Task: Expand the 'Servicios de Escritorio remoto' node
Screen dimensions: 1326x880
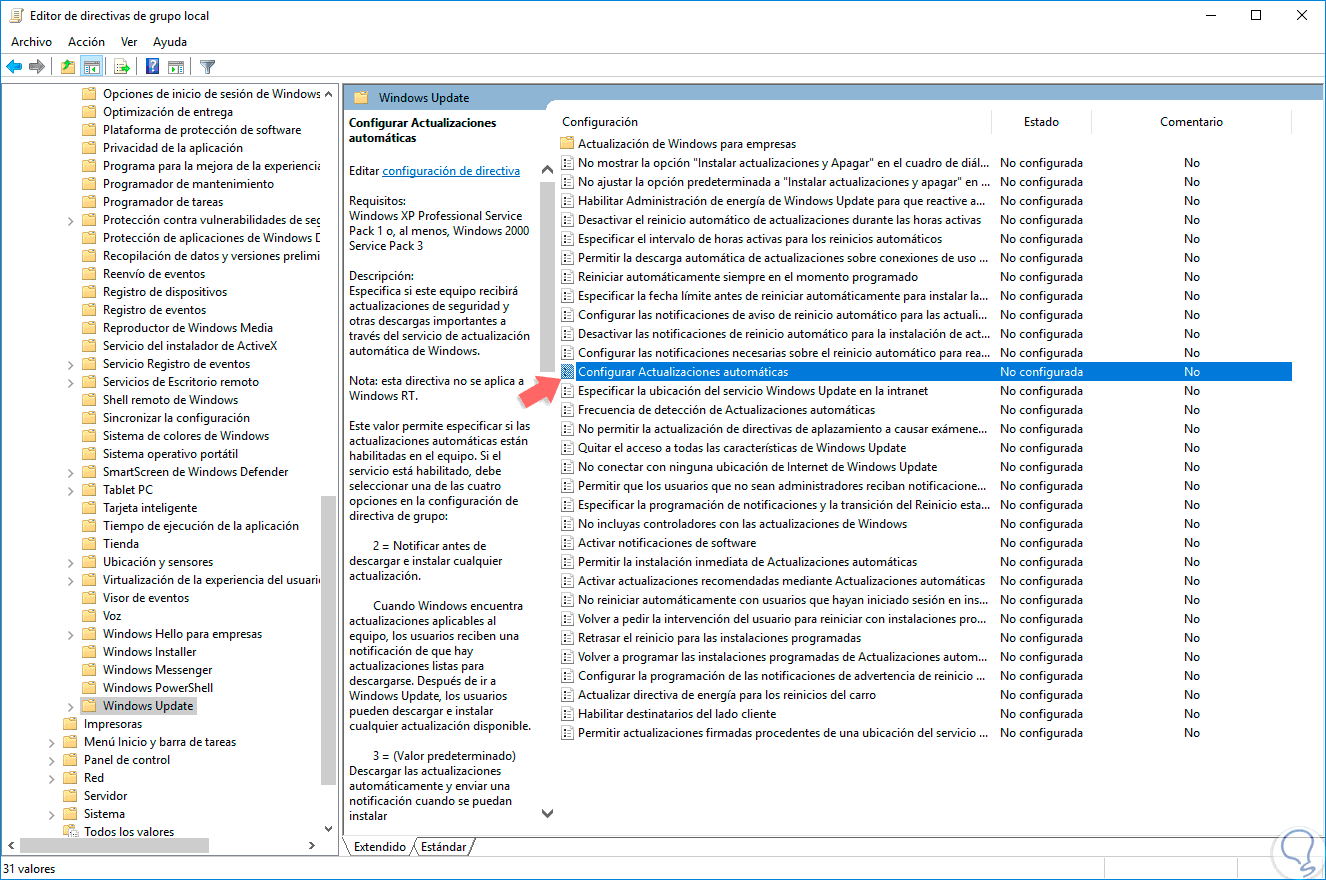Action: (x=71, y=382)
